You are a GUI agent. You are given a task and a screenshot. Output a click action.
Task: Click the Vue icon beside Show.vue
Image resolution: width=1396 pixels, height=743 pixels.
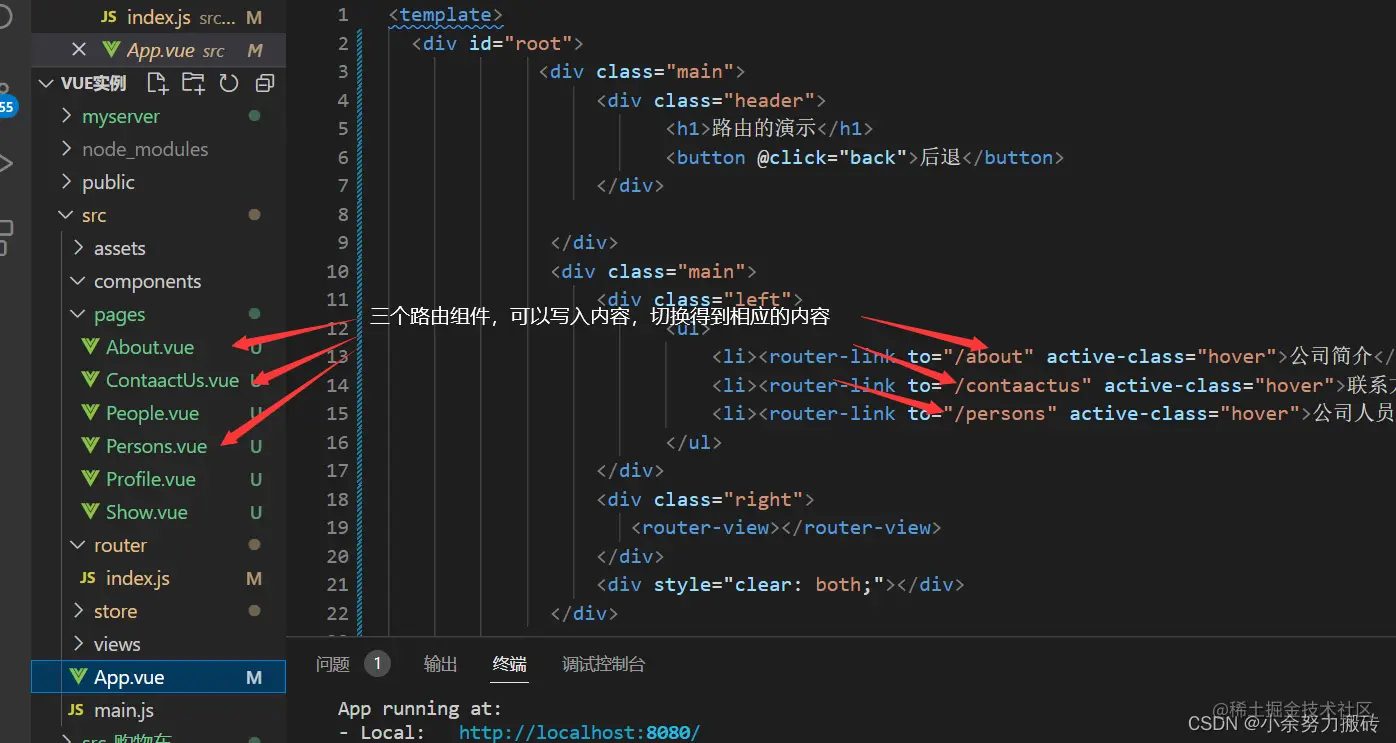[91, 512]
